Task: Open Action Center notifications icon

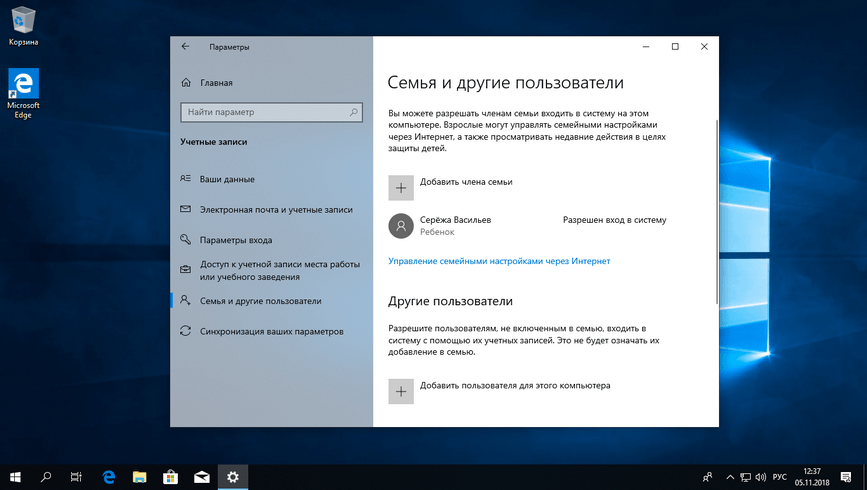Action: tap(845, 477)
